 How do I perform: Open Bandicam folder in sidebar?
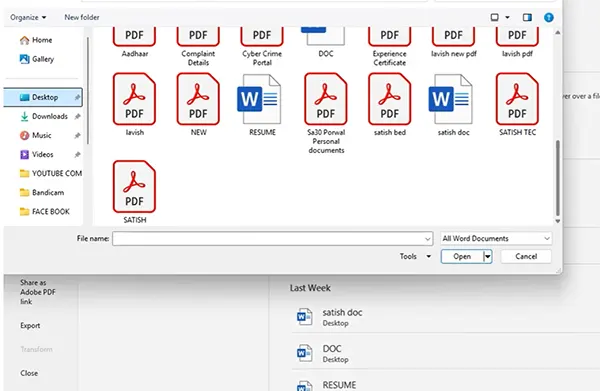(x=42, y=192)
